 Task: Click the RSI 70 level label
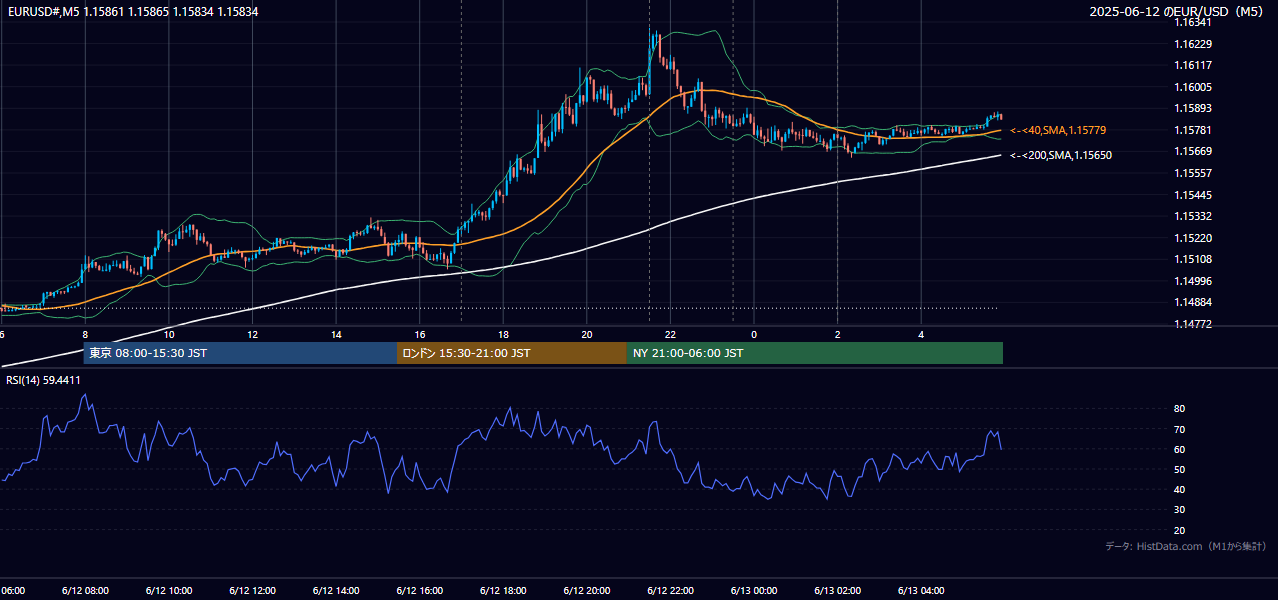click(1180, 429)
